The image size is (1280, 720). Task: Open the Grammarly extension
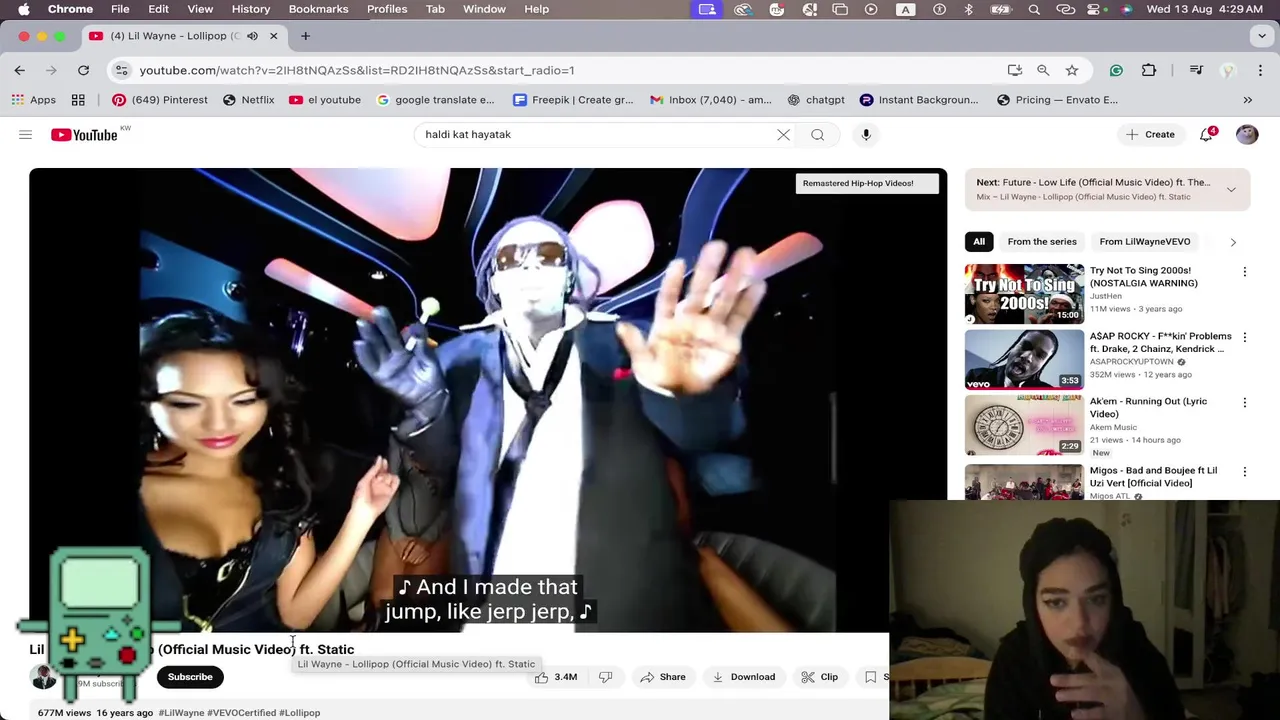pos(1116,70)
